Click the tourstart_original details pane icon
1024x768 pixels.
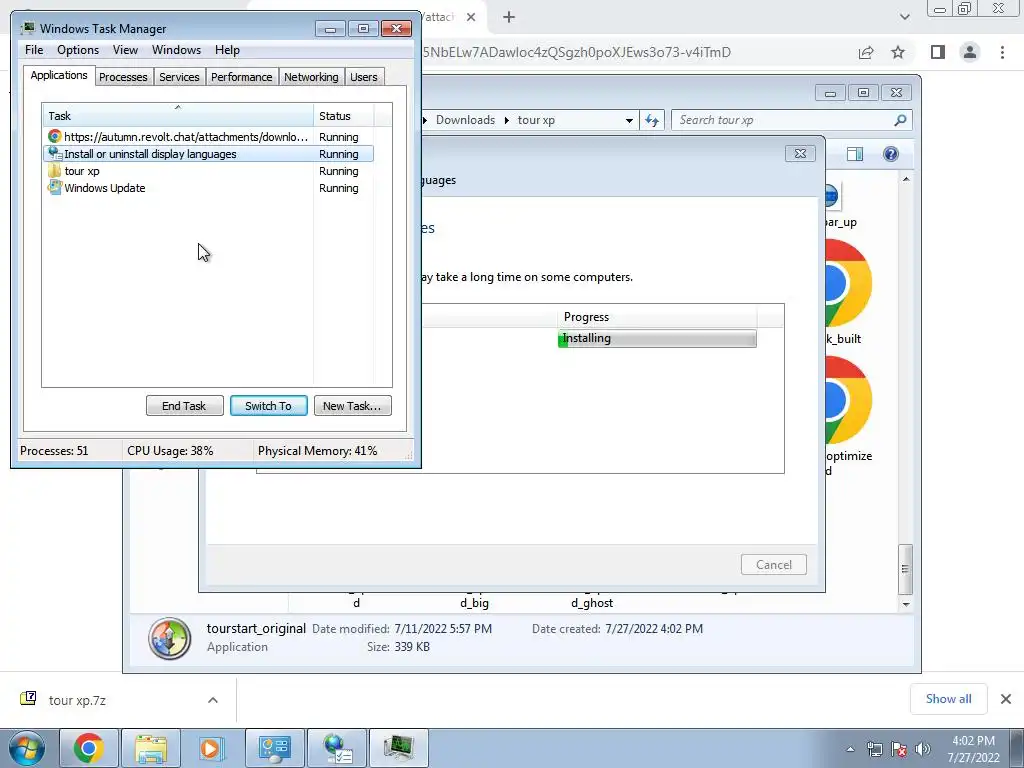pyautogui.click(x=170, y=638)
